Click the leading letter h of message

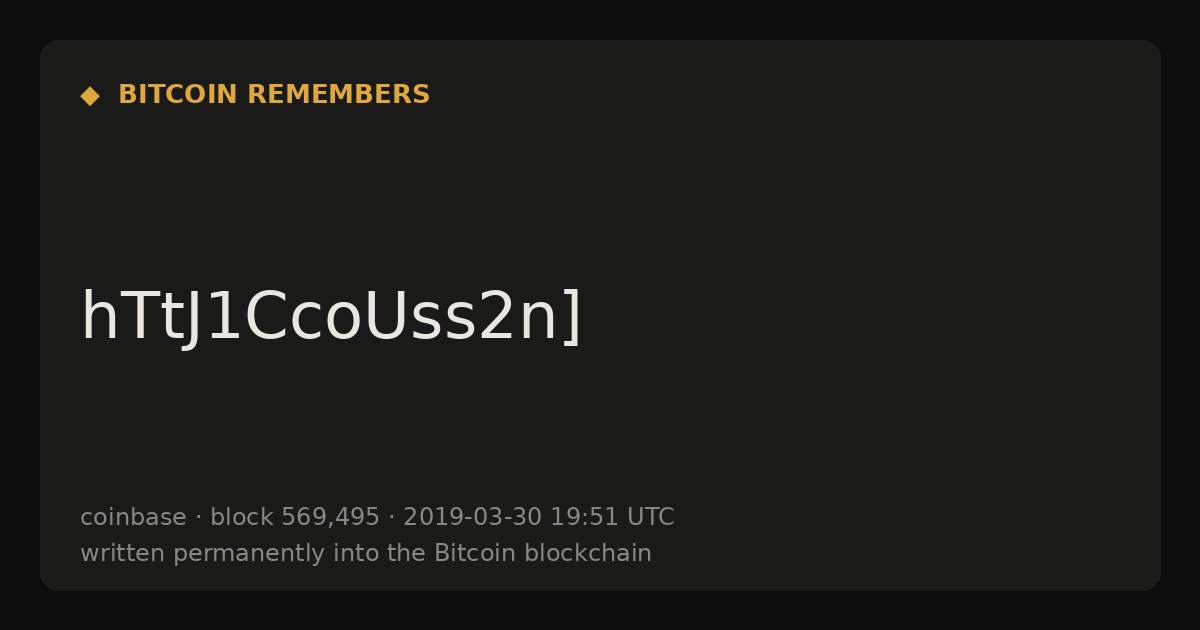[x=98, y=316]
